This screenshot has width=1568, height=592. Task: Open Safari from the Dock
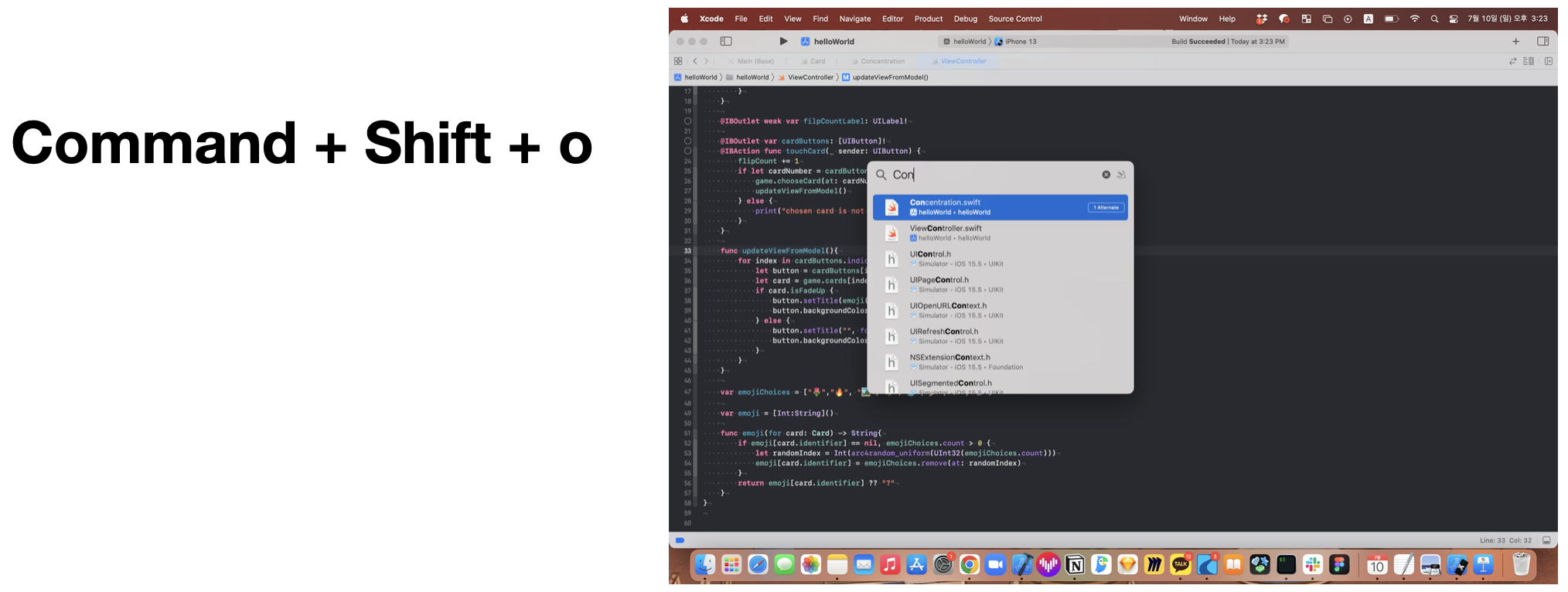[758, 565]
